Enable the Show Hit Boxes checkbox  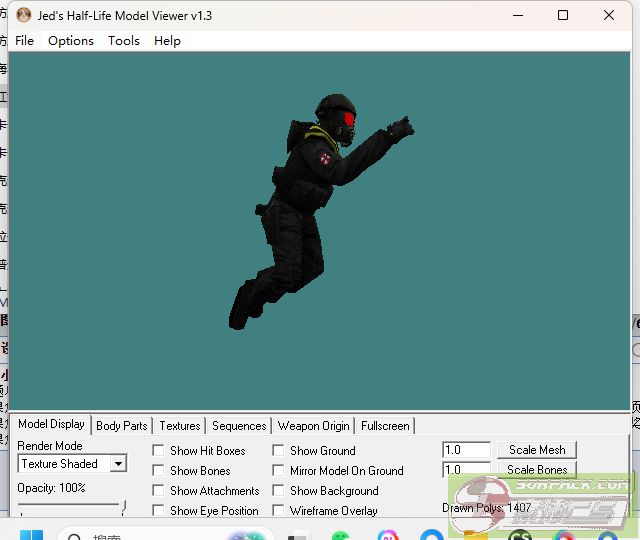(158, 451)
